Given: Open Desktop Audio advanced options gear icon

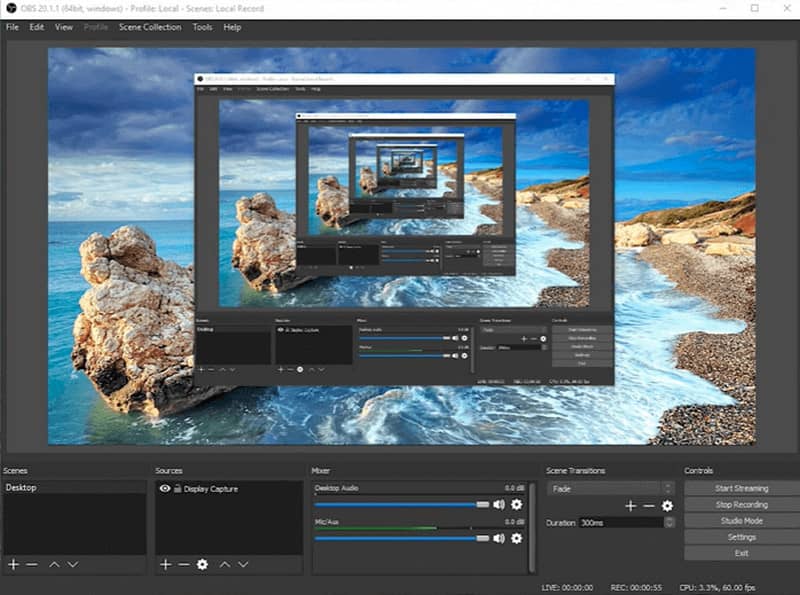Looking at the screenshot, I should [515, 504].
